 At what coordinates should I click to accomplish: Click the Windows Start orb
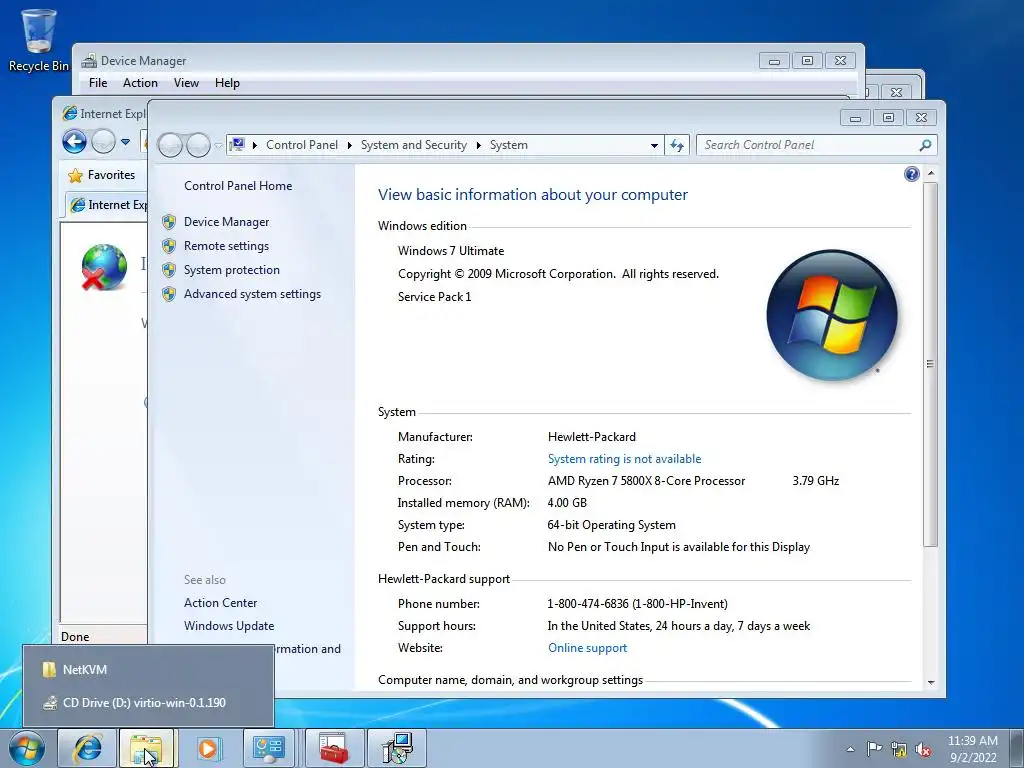(x=27, y=748)
